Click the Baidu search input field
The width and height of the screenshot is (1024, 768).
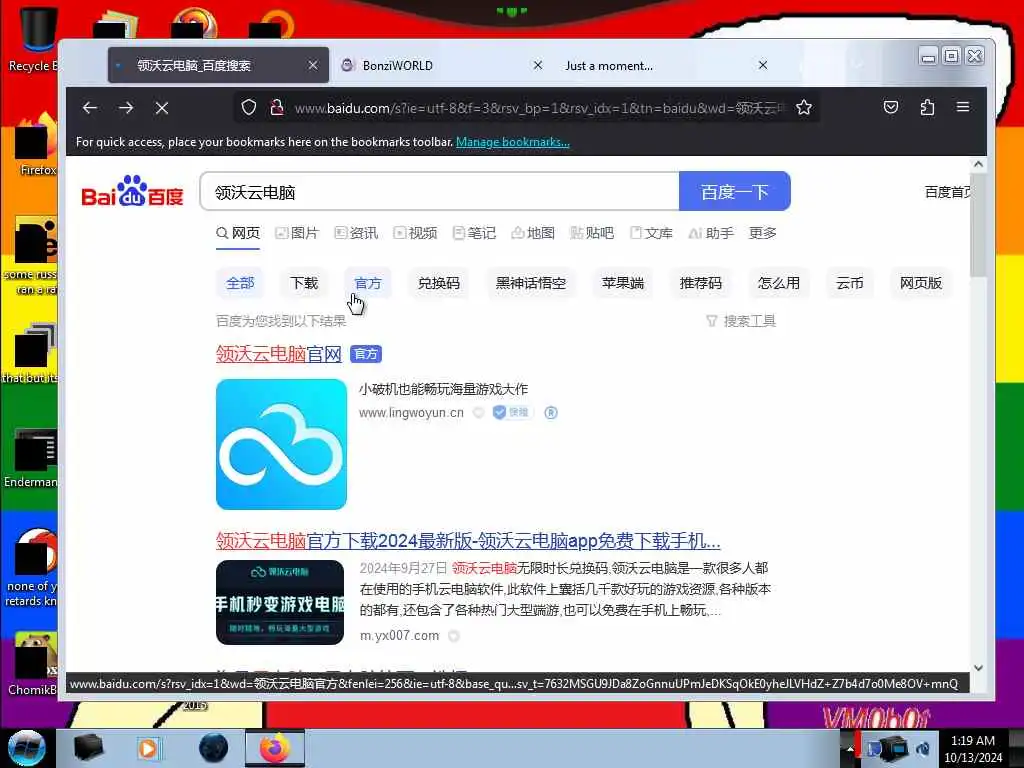(440, 191)
